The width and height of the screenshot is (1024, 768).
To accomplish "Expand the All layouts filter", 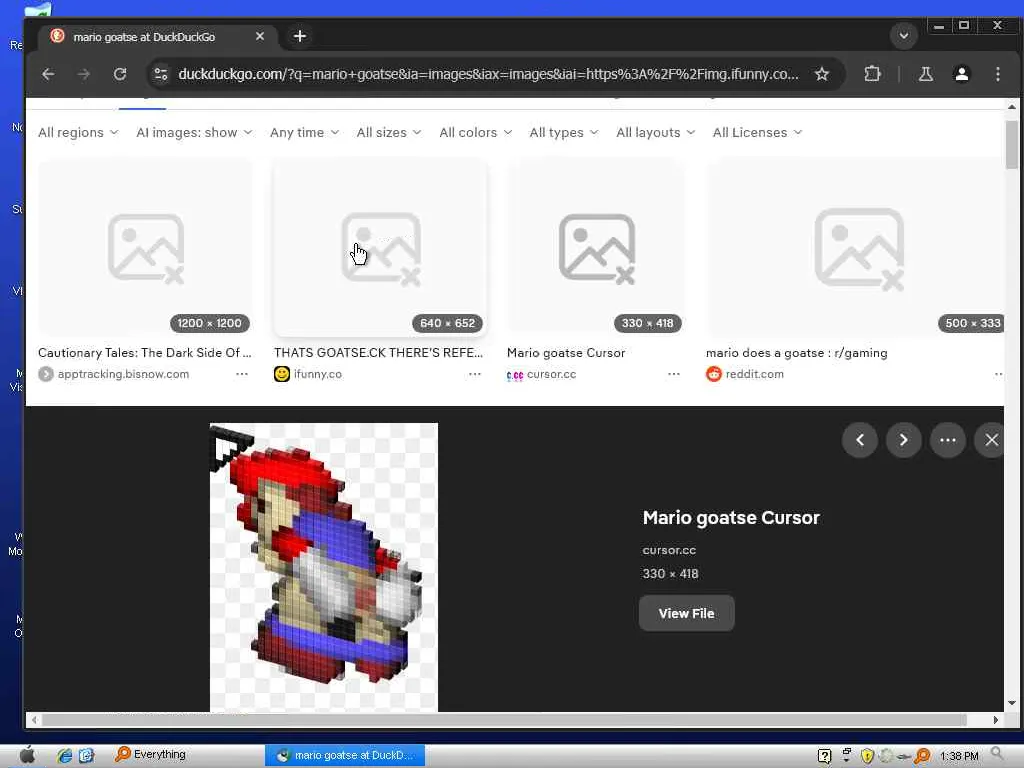I will click(656, 132).
